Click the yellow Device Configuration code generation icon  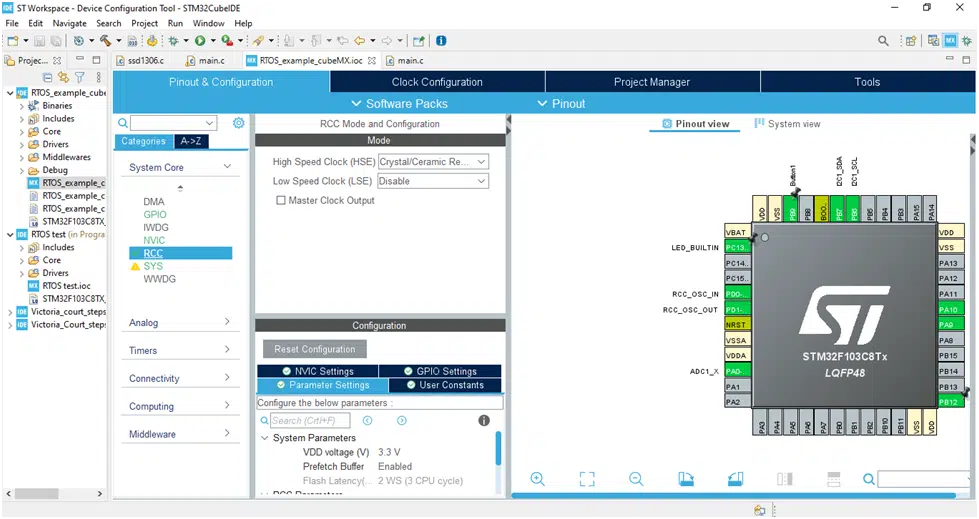click(x=152, y=41)
